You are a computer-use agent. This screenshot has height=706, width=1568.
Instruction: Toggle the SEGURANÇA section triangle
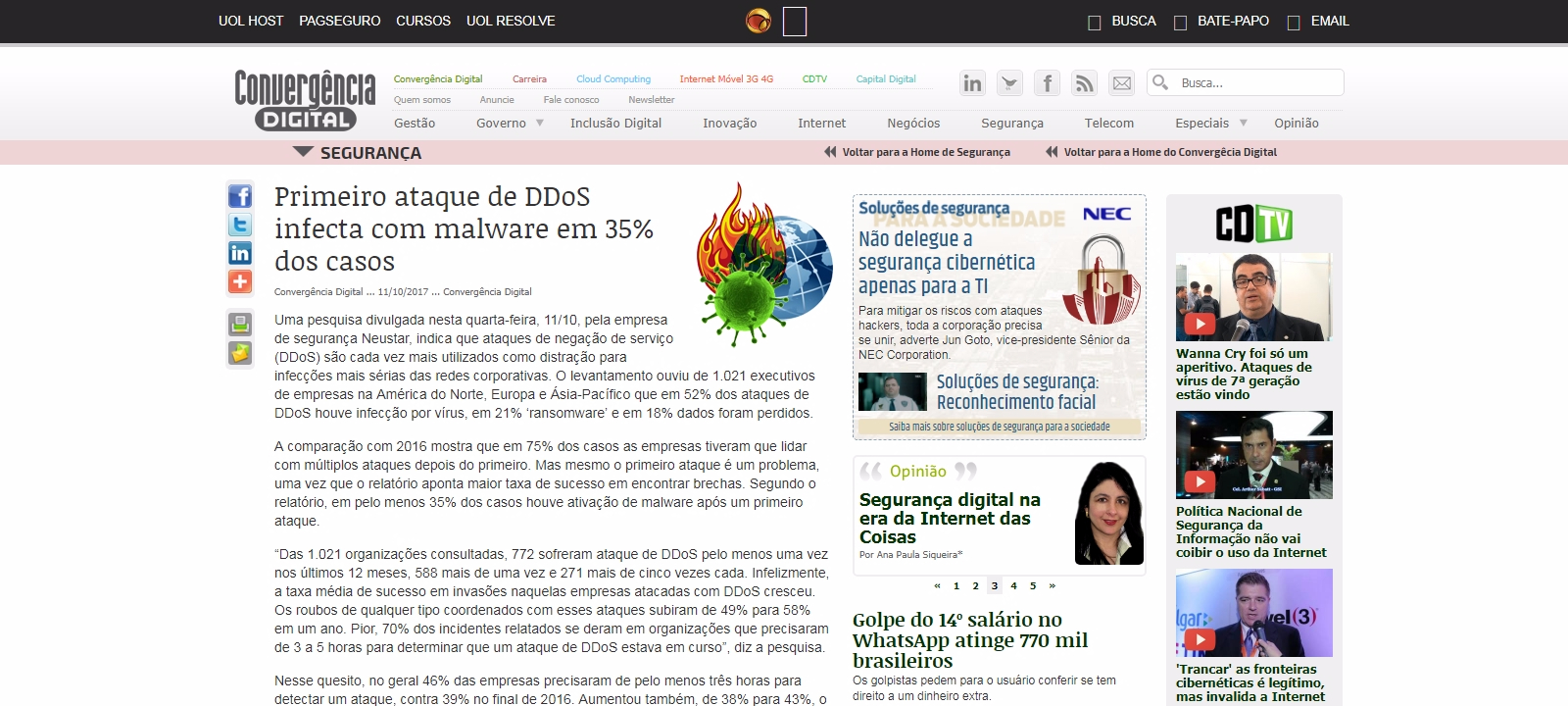pyautogui.click(x=303, y=152)
